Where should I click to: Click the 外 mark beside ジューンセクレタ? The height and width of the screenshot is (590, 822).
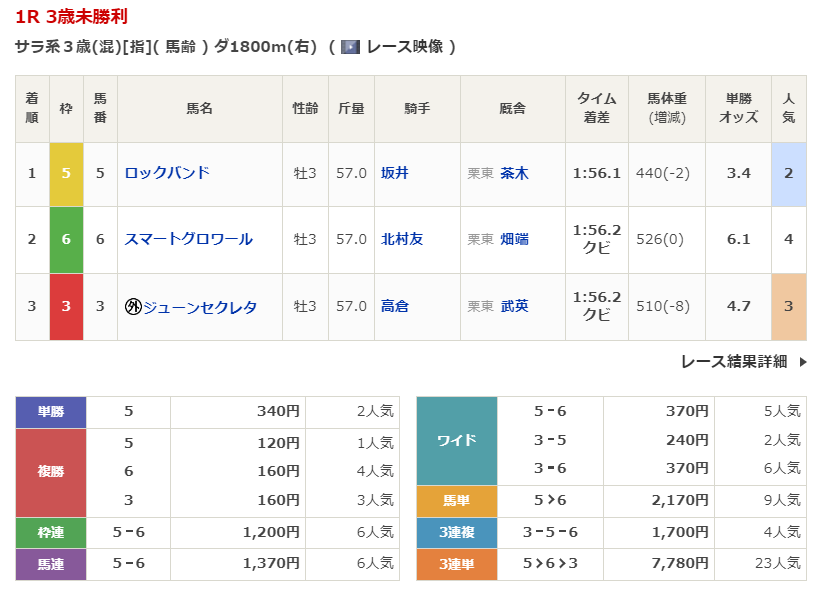[132, 307]
